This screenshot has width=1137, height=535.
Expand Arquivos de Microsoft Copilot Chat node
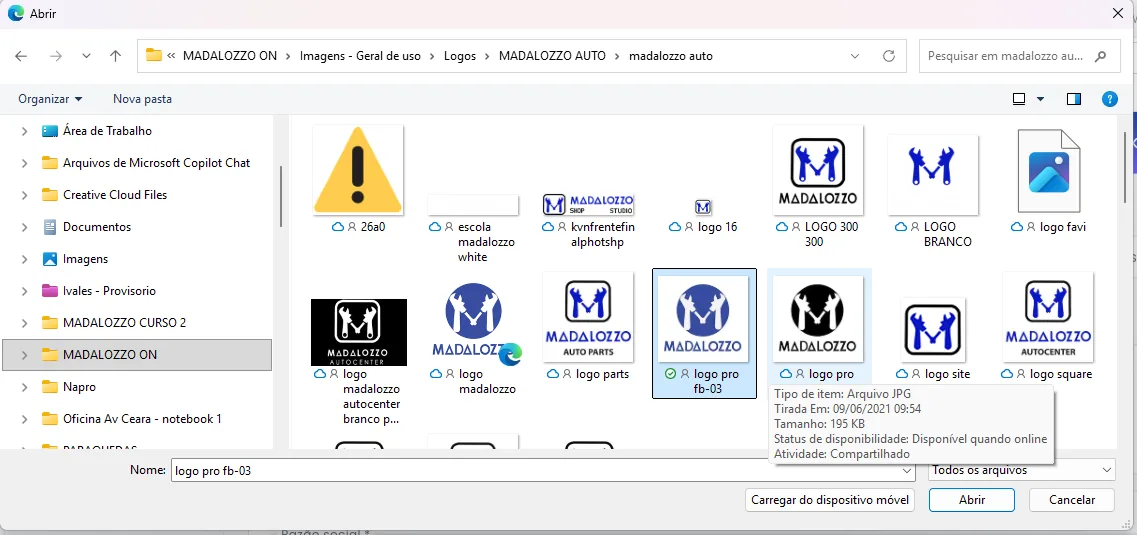(25, 163)
